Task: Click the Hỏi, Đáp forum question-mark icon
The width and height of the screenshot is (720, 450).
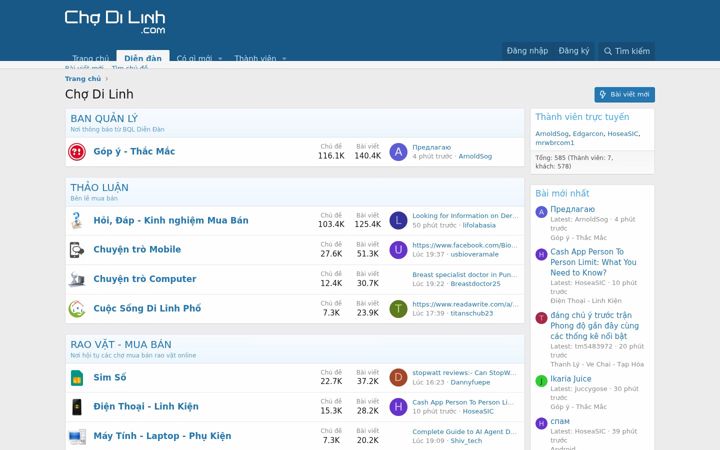Action: pos(77,220)
